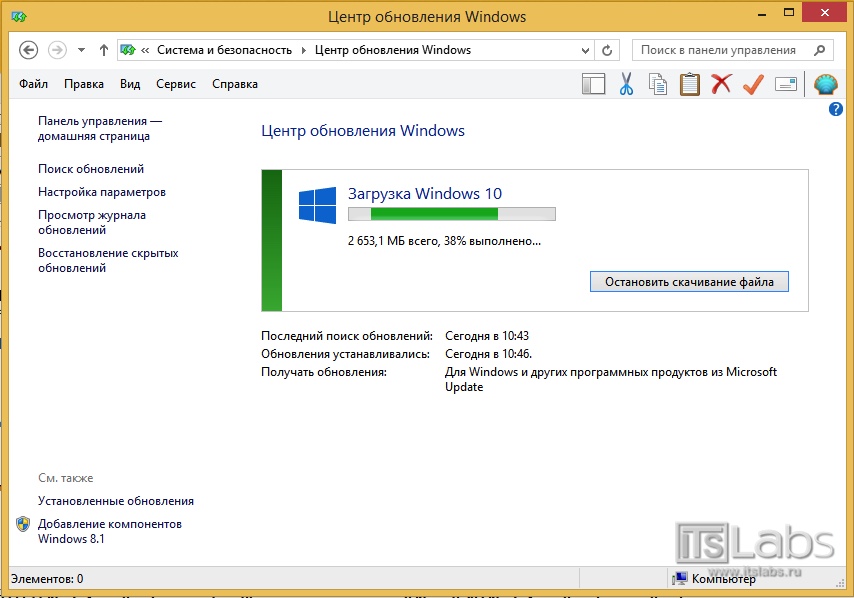Click the orange checkmark toolbar icon
The height and width of the screenshot is (598, 854).
click(x=753, y=84)
